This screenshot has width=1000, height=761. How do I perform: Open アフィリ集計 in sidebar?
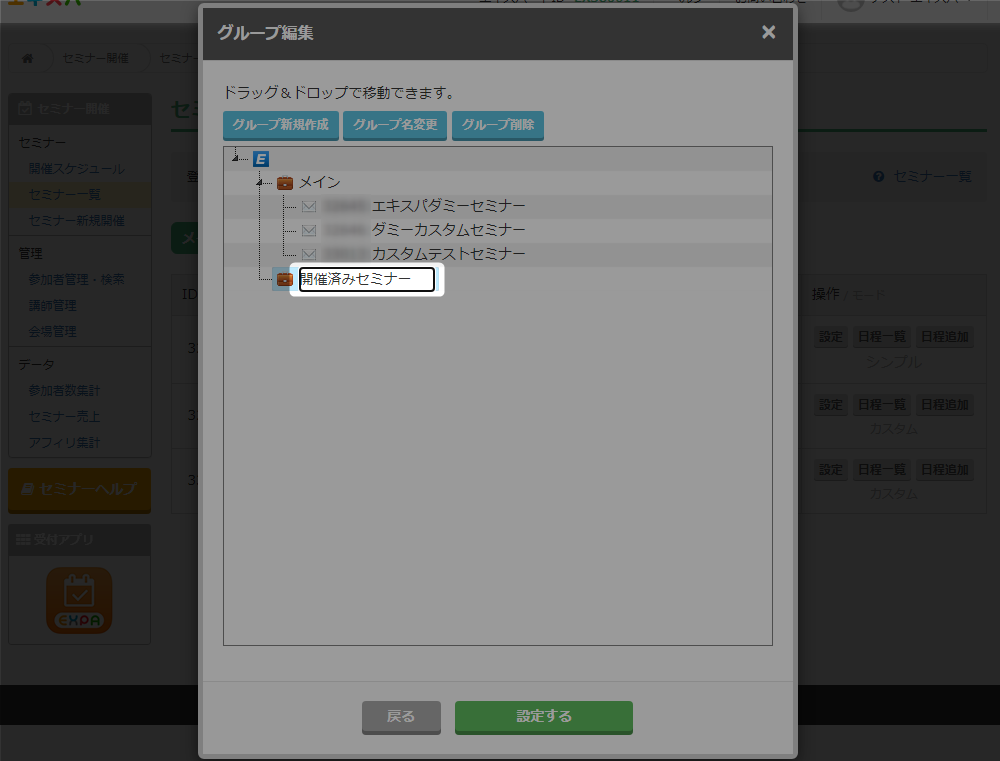pyautogui.click(x=64, y=443)
